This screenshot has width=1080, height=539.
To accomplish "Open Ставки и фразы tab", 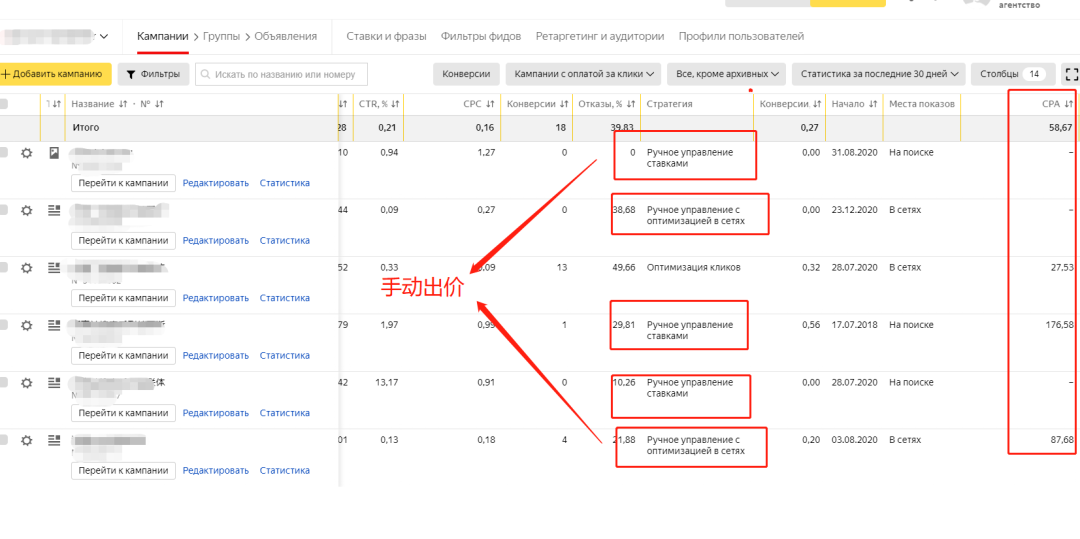I will (x=386, y=36).
